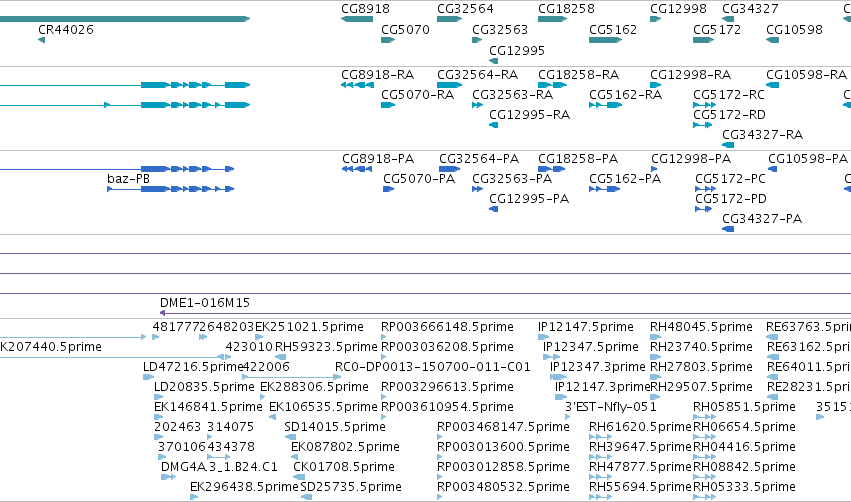Click the EK296438.5prime EST label
Viewport: 851px width, 502px height.
[x=244, y=487]
